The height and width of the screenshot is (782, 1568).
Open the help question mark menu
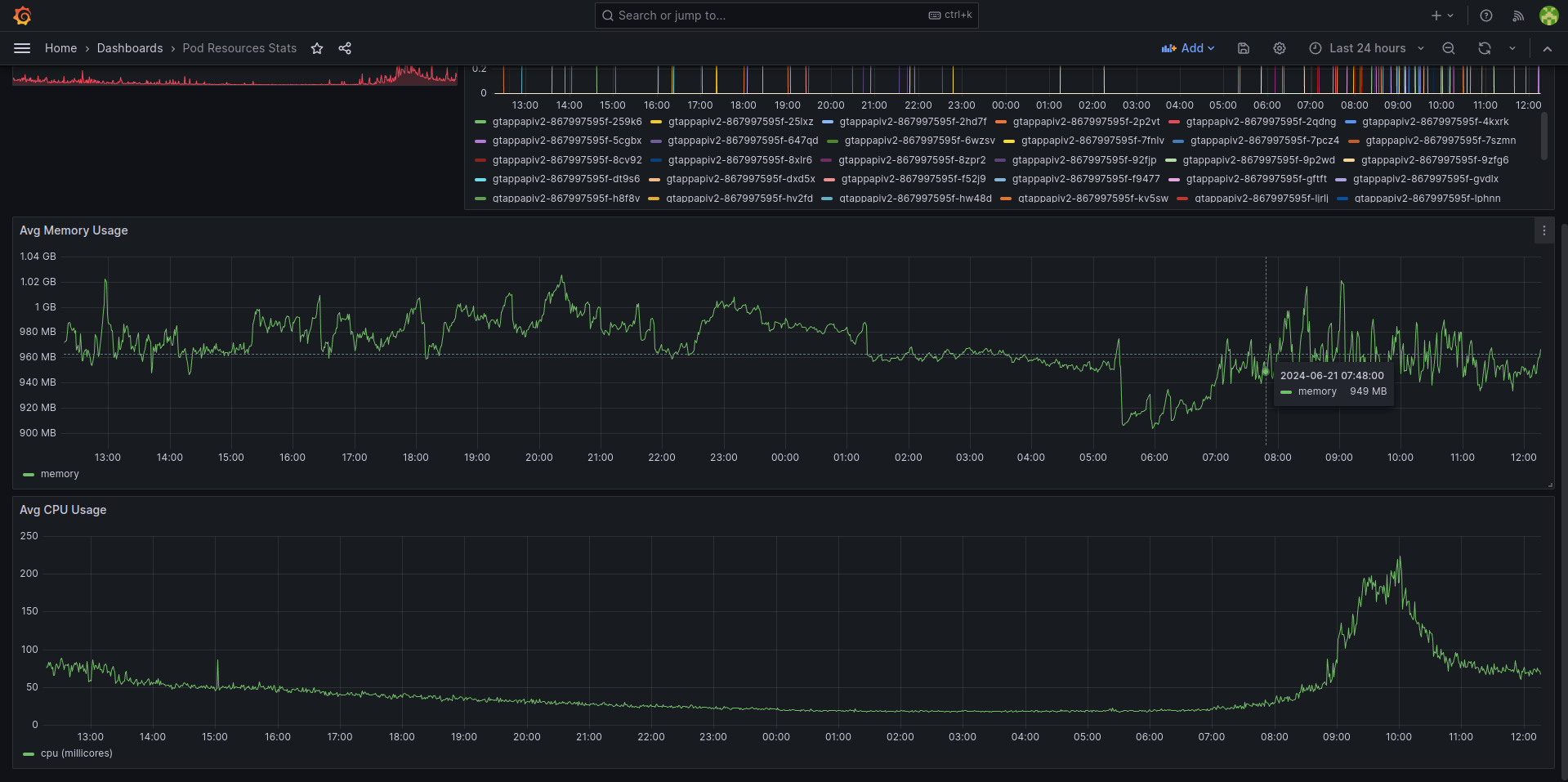tap(1486, 16)
